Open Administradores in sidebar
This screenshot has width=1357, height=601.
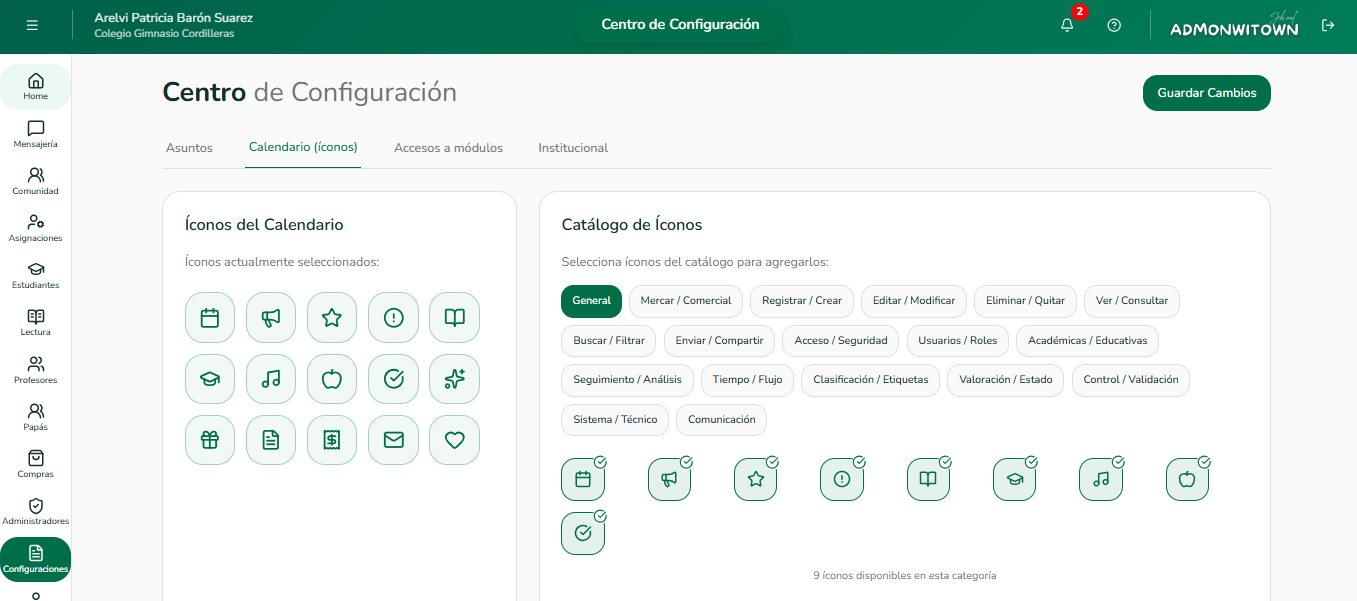[36, 511]
